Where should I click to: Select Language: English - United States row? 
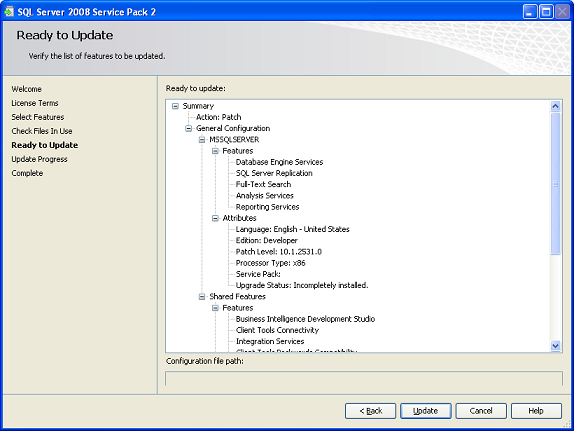(292, 229)
